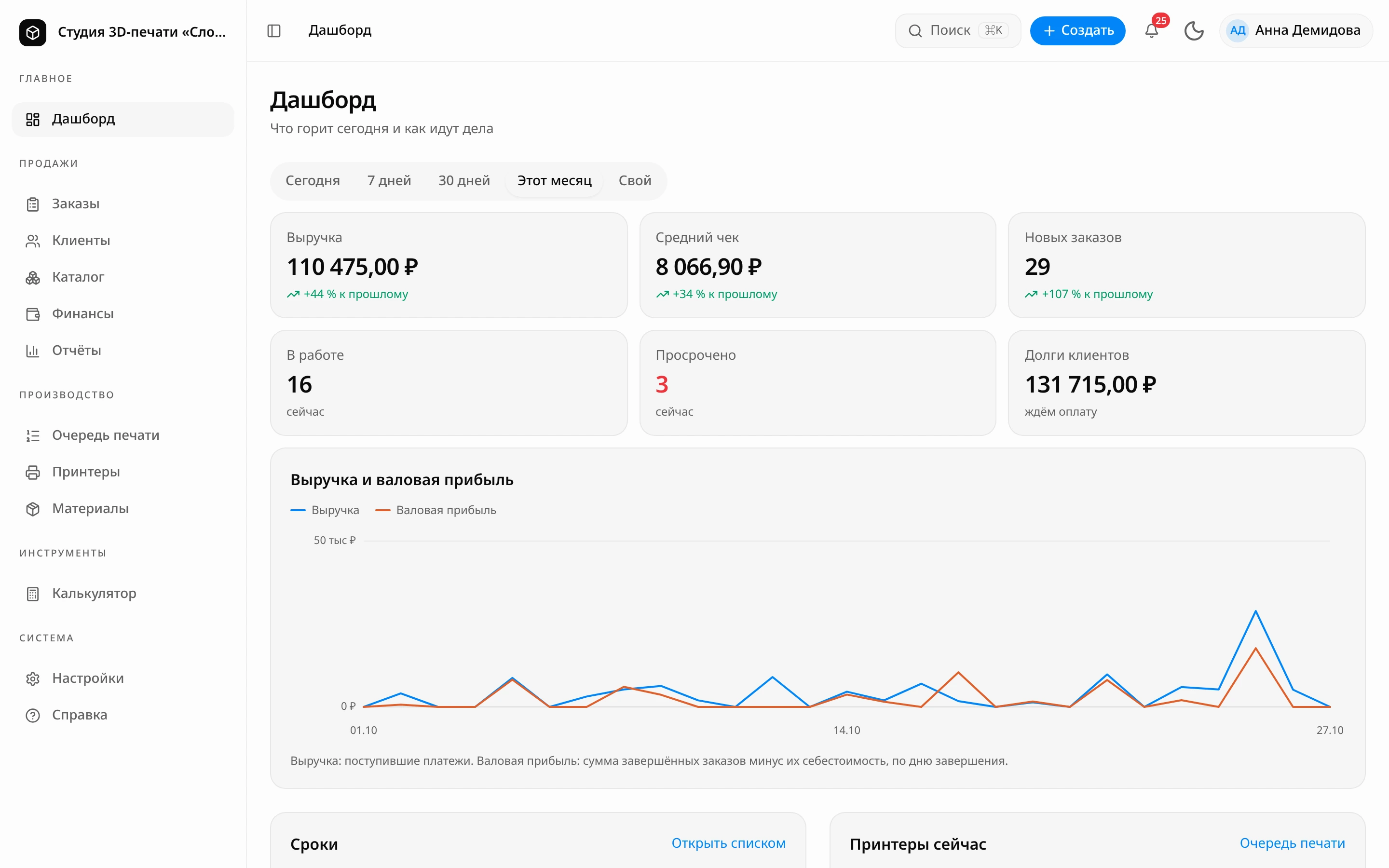This screenshot has height=868, width=1389.
Task: Click the Дашборд breadcrumb in the header
Action: tap(340, 30)
